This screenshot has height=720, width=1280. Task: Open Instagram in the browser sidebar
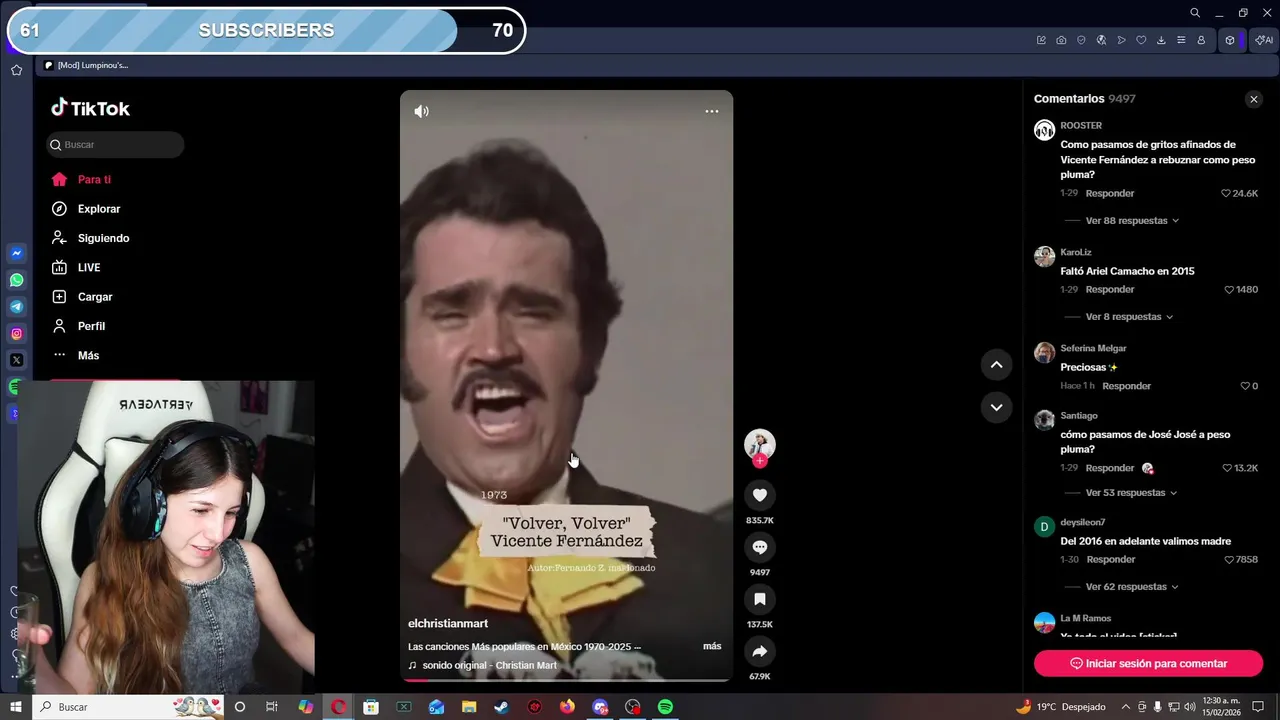16,334
